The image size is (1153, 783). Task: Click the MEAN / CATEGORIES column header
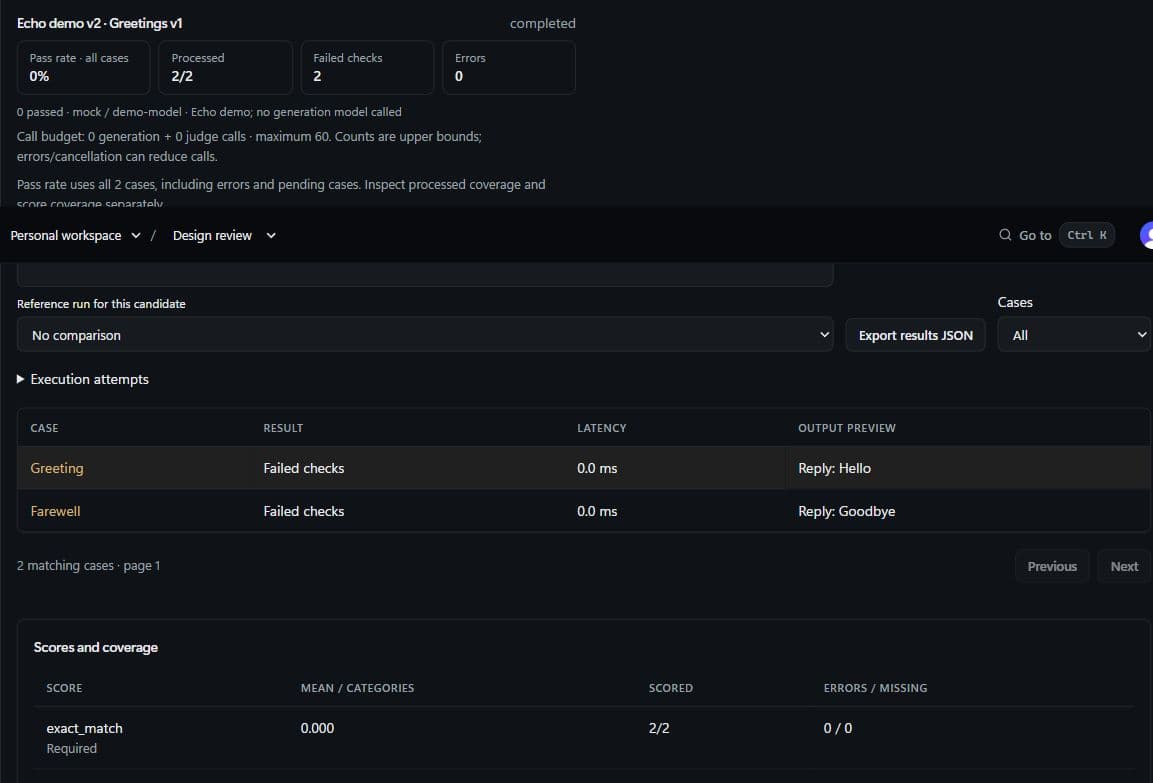tap(357, 688)
